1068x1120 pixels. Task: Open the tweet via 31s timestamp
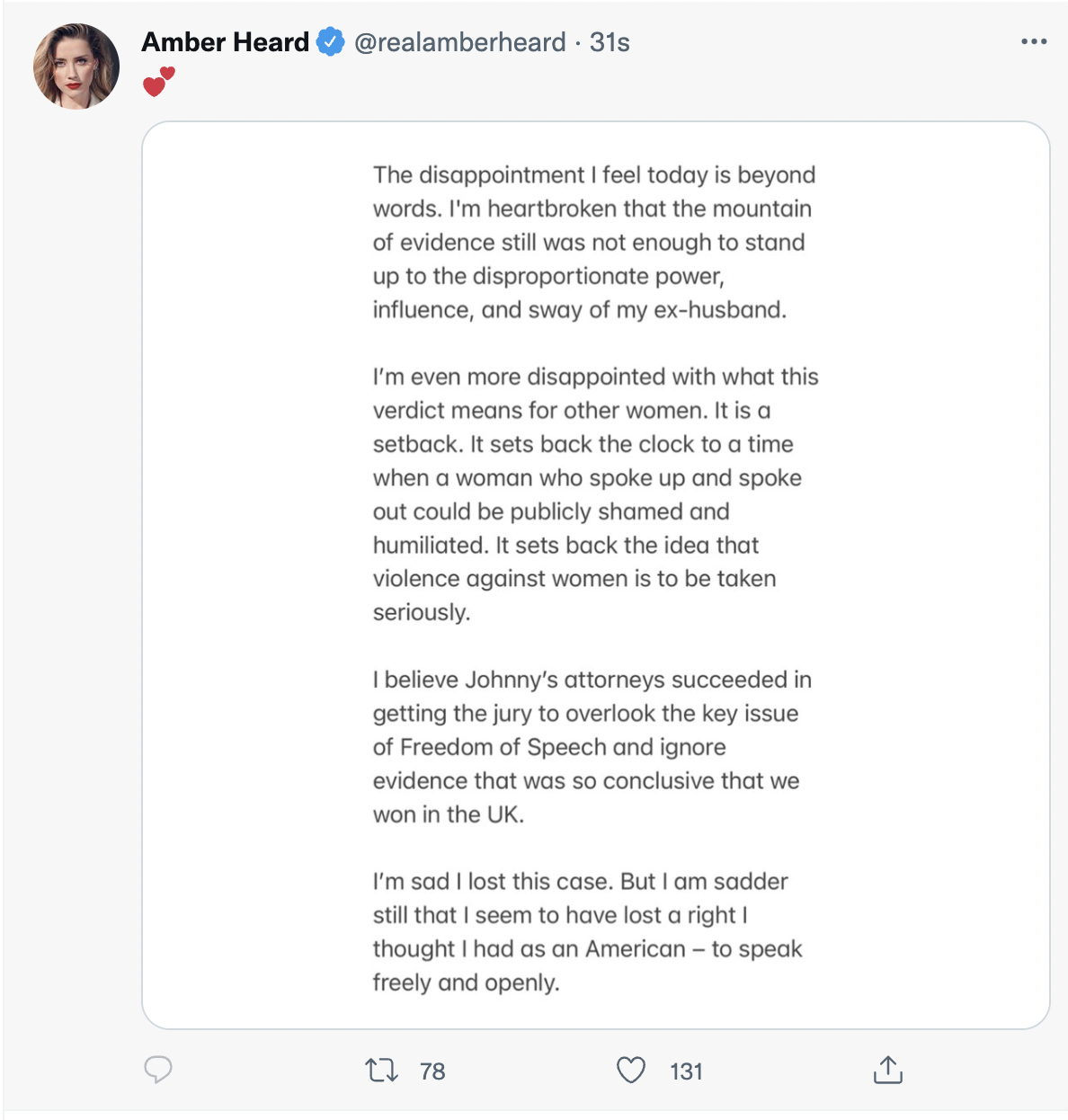pos(610,41)
